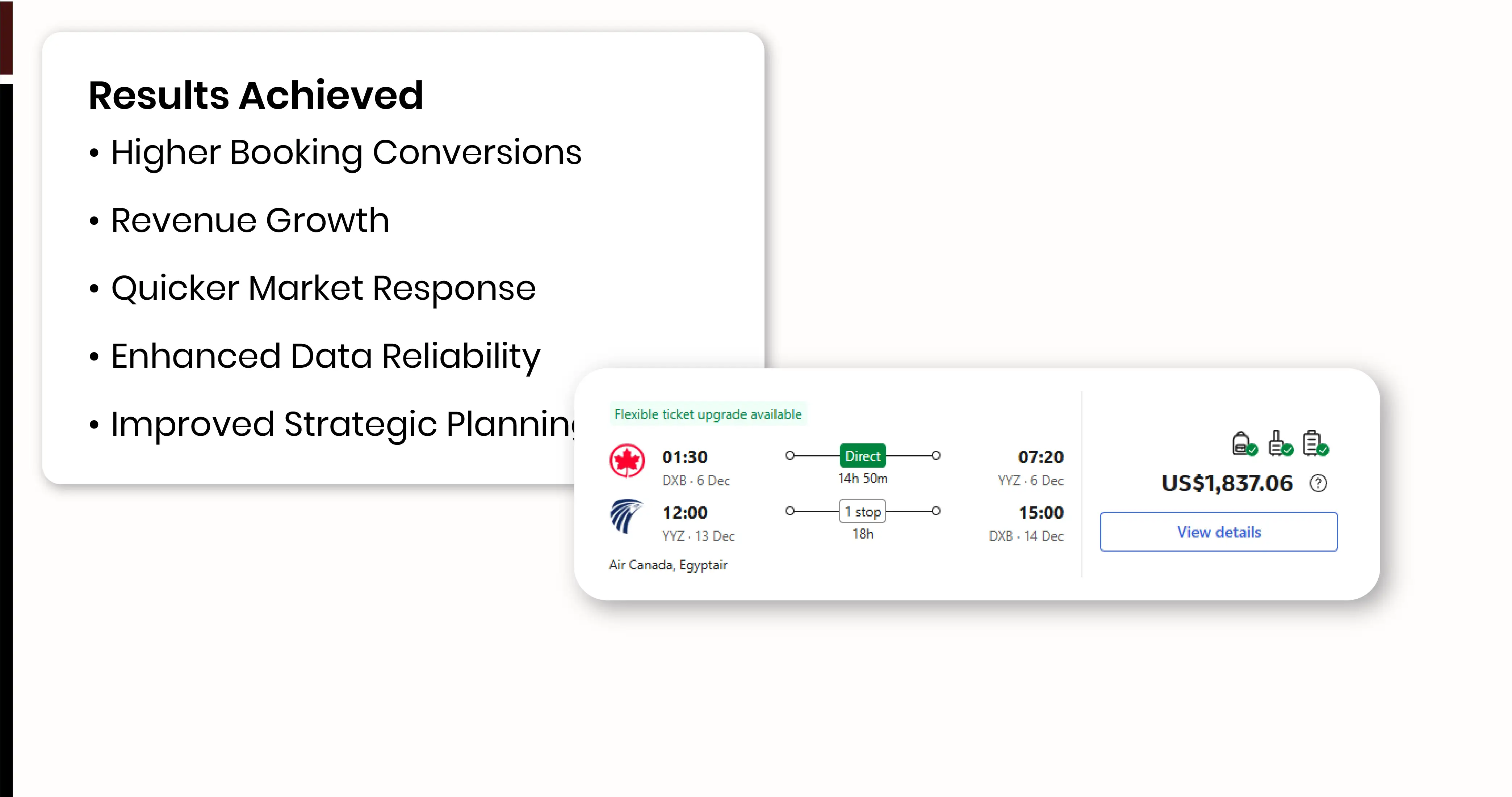Click the Higher Booking Conversions bullet
Image resolution: width=1512 pixels, height=797 pixels.
(x=346, y=152)
